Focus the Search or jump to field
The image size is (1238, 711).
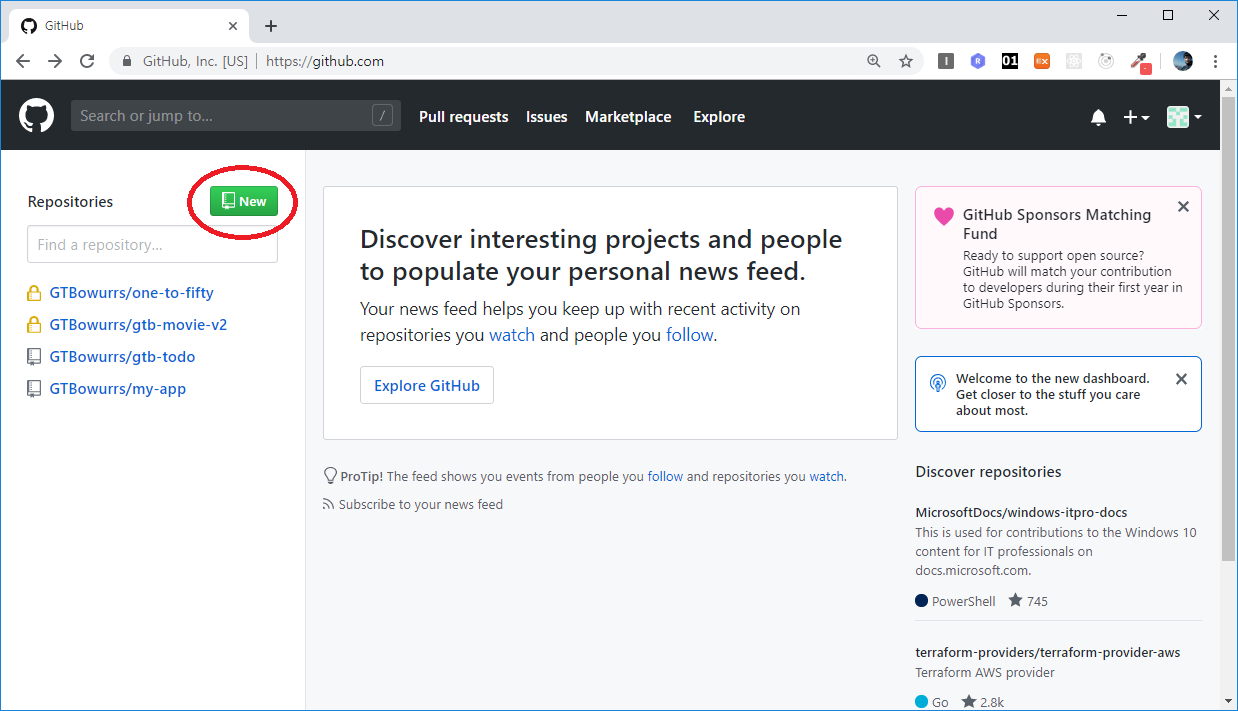(x=236, y=116)
